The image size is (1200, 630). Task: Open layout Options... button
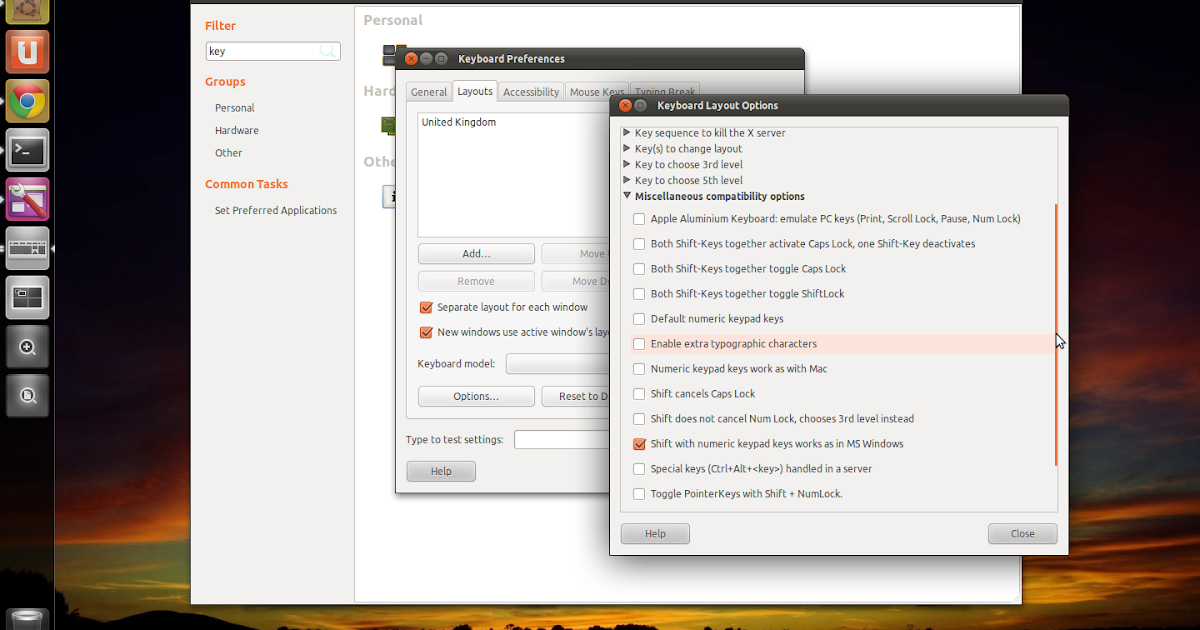point(476,397)
